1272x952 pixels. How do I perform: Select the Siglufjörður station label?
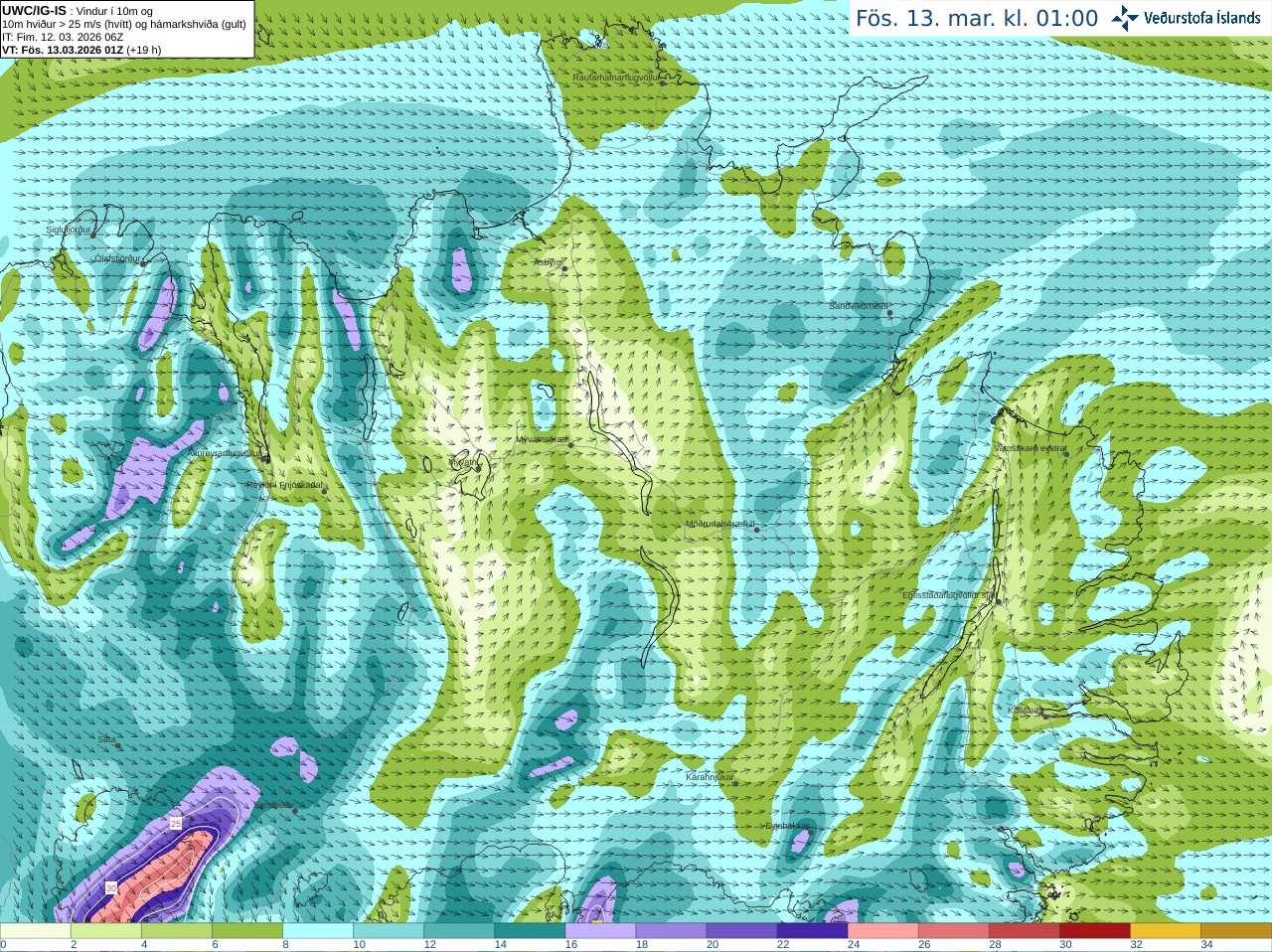coord(69,230)
